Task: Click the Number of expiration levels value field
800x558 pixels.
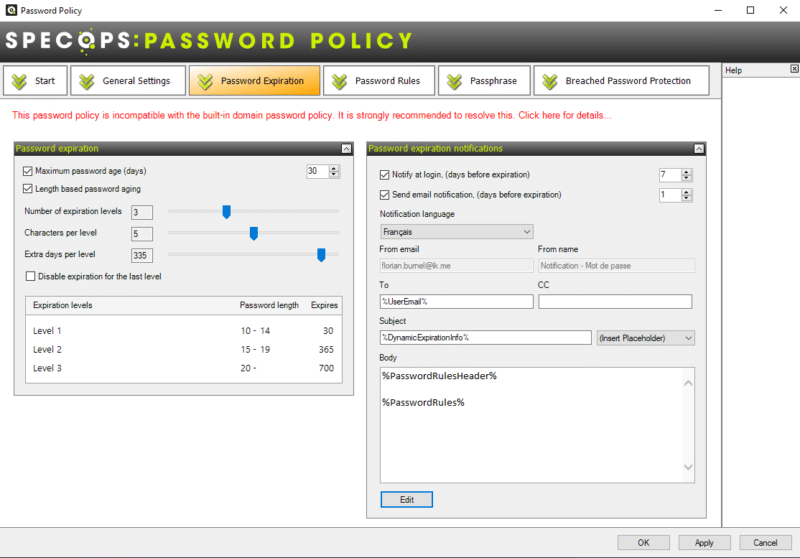Action: coord(142,212)
